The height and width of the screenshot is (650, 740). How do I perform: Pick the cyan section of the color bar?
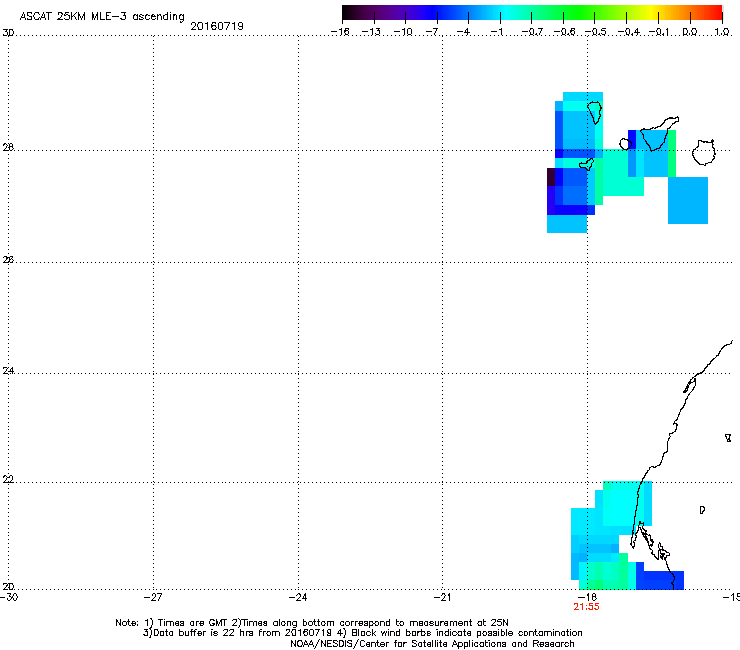[x=507, y=13]
